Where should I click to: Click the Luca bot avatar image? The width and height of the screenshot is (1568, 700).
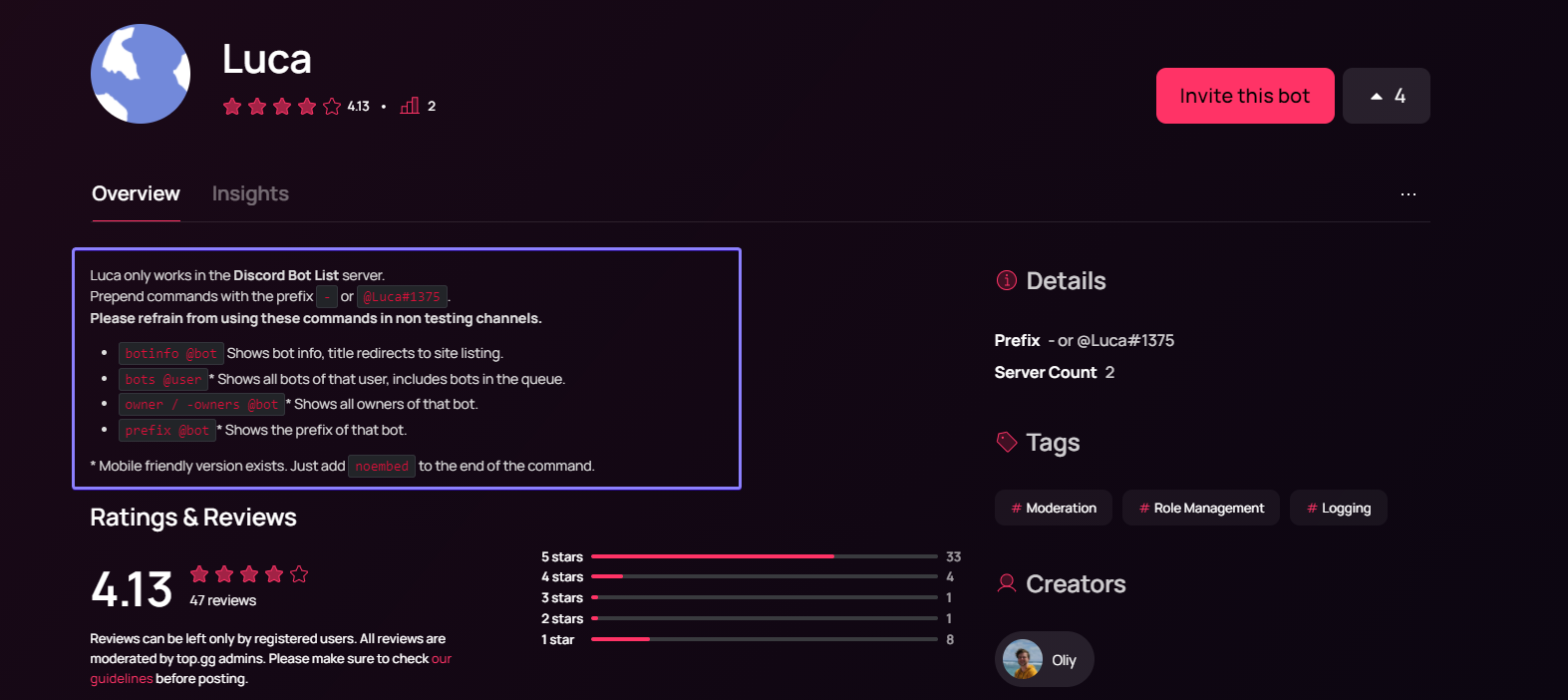click(141, 74)
